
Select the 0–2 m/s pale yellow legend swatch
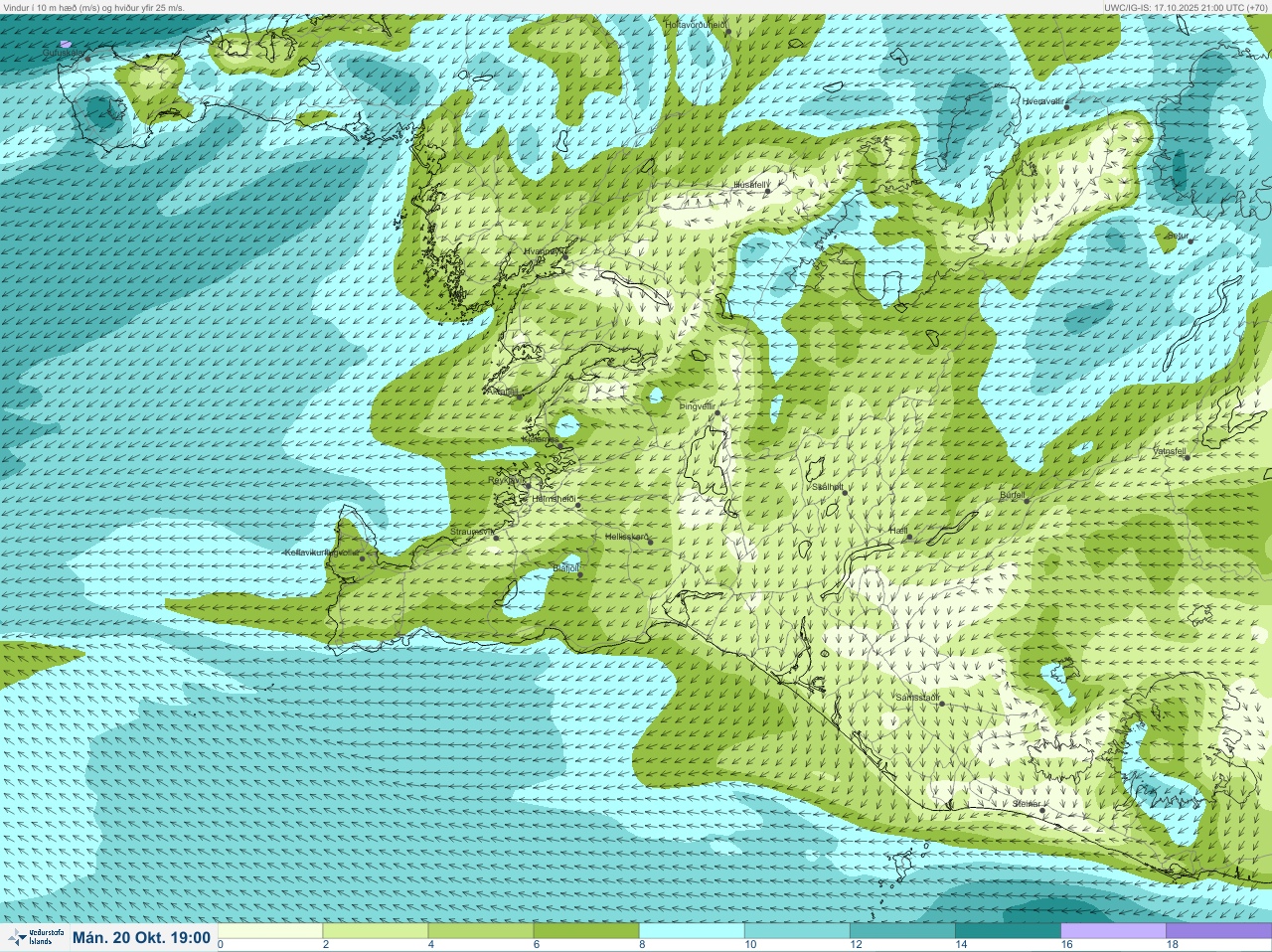[x=271, y=931]
